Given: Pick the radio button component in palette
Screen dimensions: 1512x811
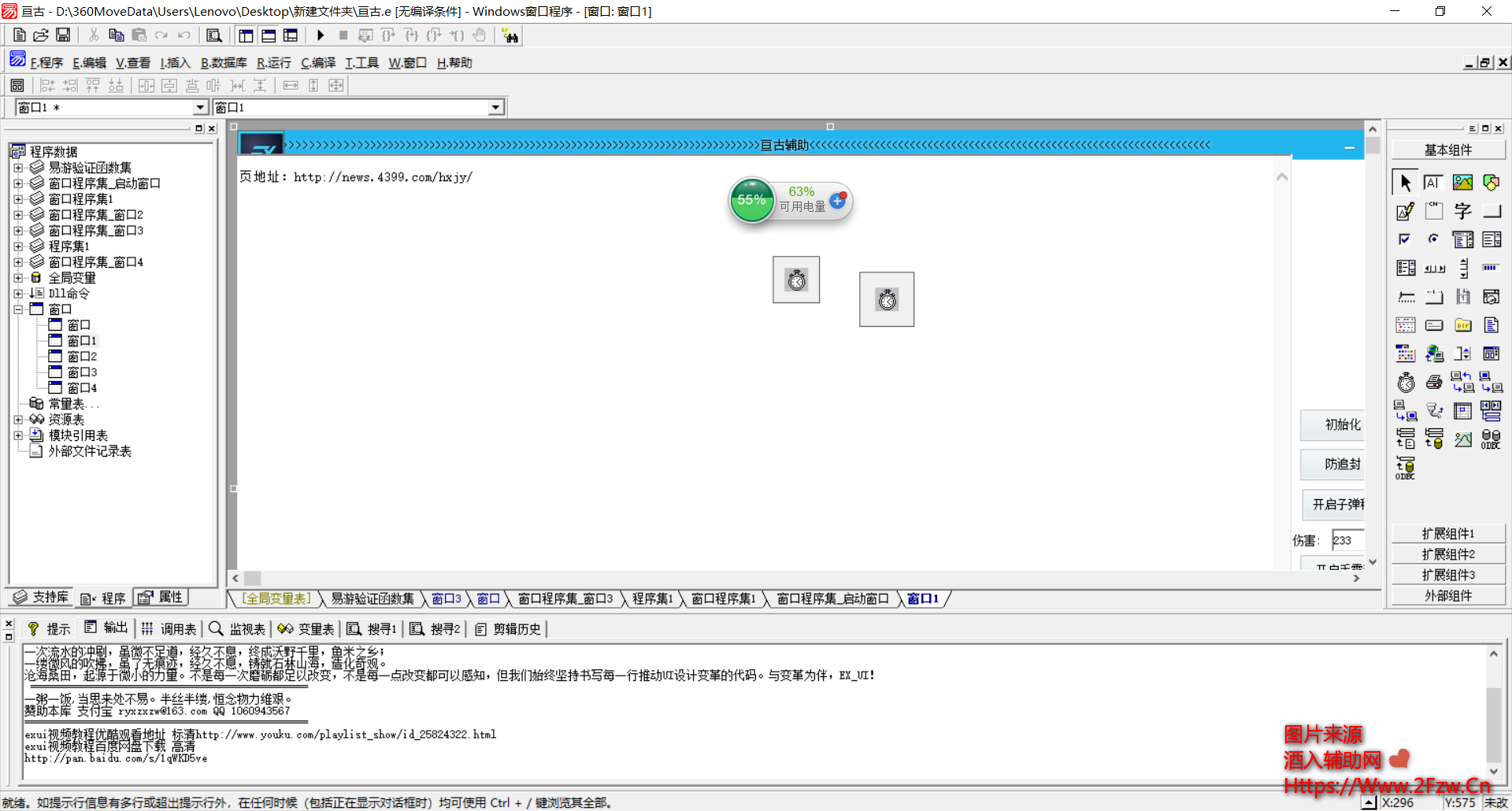Looking at the screenshot, I should (1434, 239).
